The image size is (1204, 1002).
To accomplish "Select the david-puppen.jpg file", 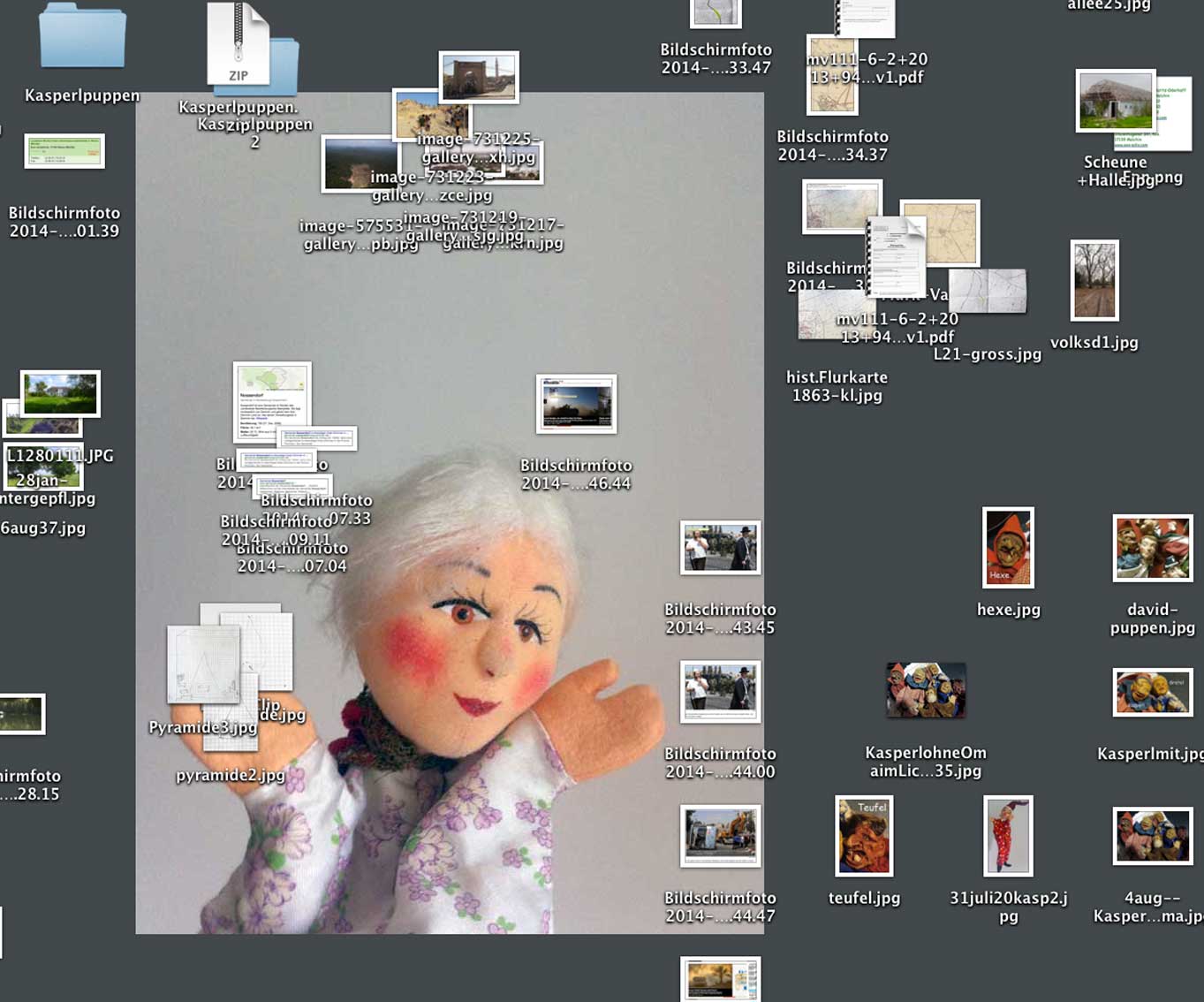I will 1152,549.
